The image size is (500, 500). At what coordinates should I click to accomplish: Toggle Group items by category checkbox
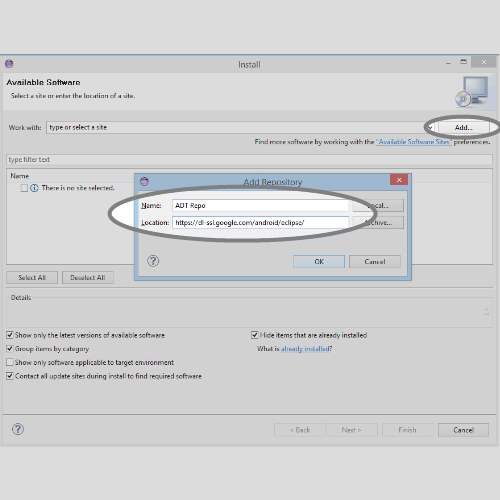pos(10,349)
